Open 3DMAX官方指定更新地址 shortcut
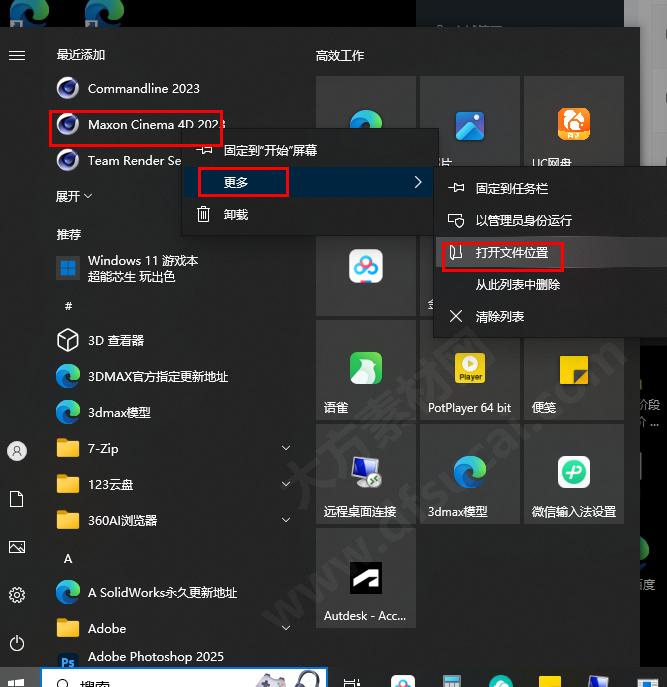Image resolution: width=667 pixels, height=687 pixels. click(142, 376)
